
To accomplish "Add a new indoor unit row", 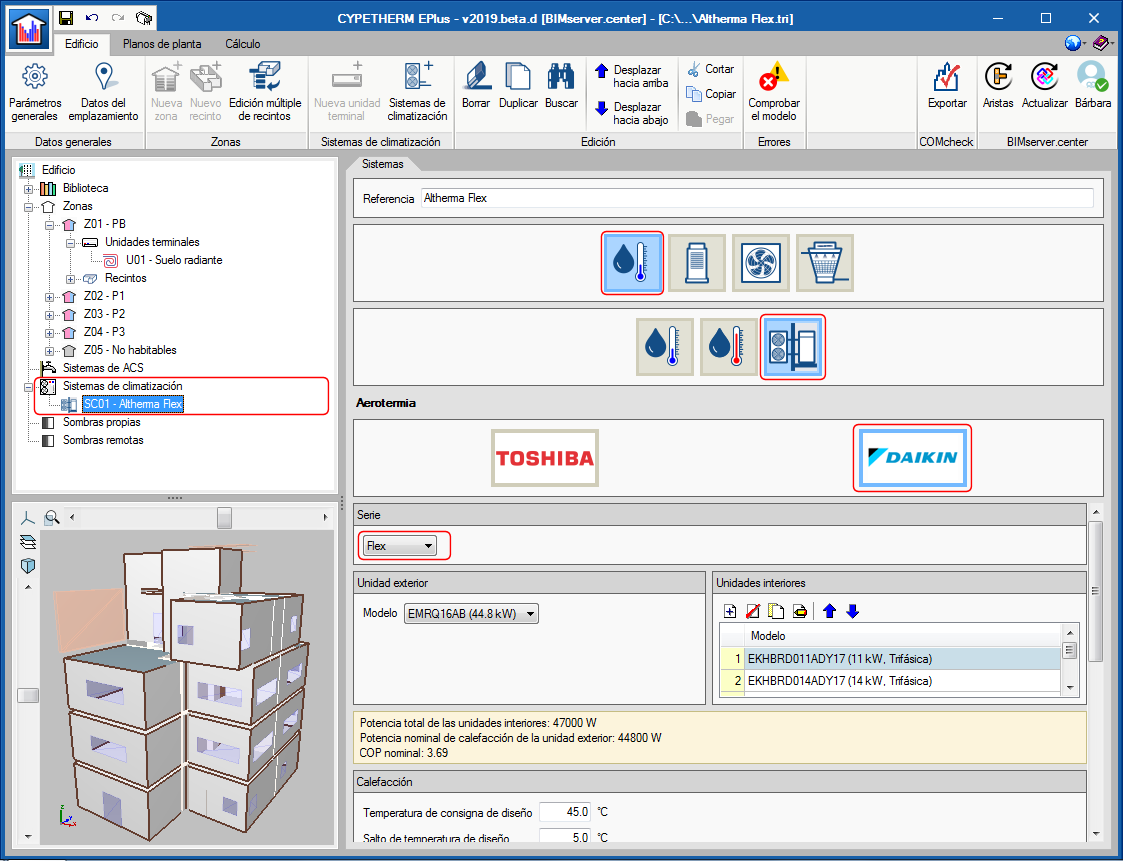I will coord(730,611).
